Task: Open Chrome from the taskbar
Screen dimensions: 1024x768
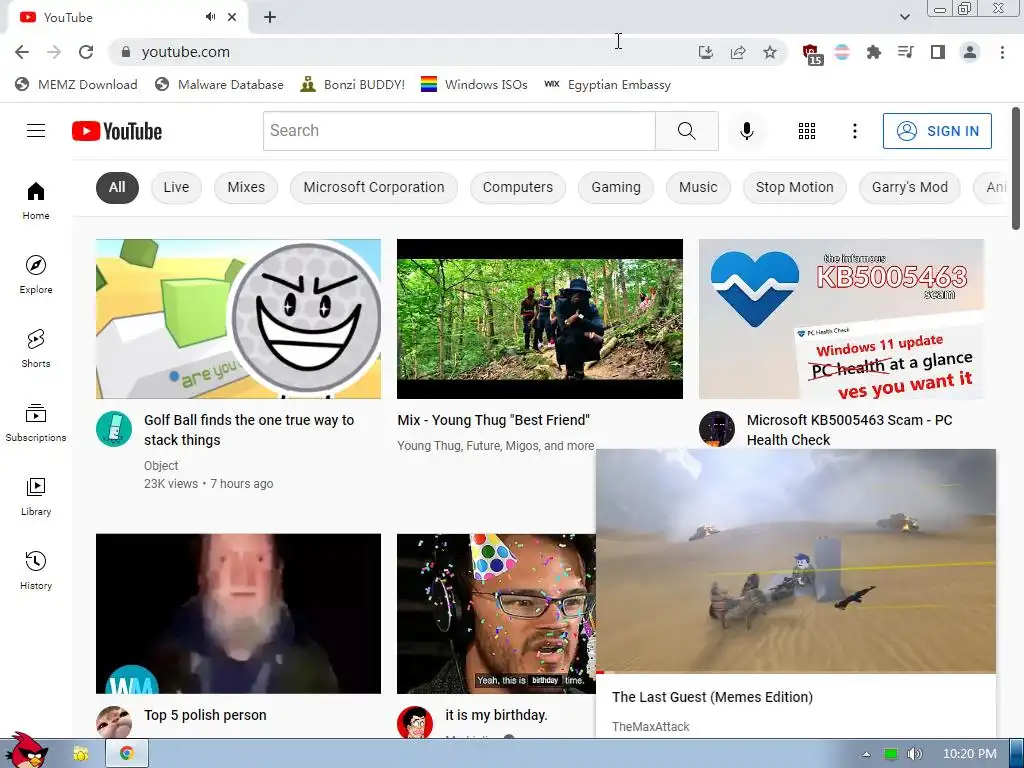Action: [127, 754]
